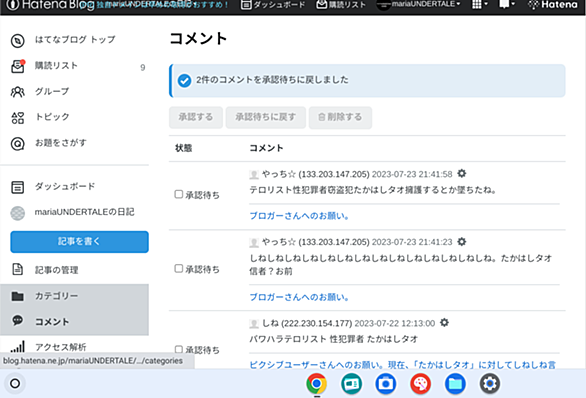This screenshot has width=586, height=398.
Task: Click the blue checkmark in notification banner
Action: click(x=184, y=80)
